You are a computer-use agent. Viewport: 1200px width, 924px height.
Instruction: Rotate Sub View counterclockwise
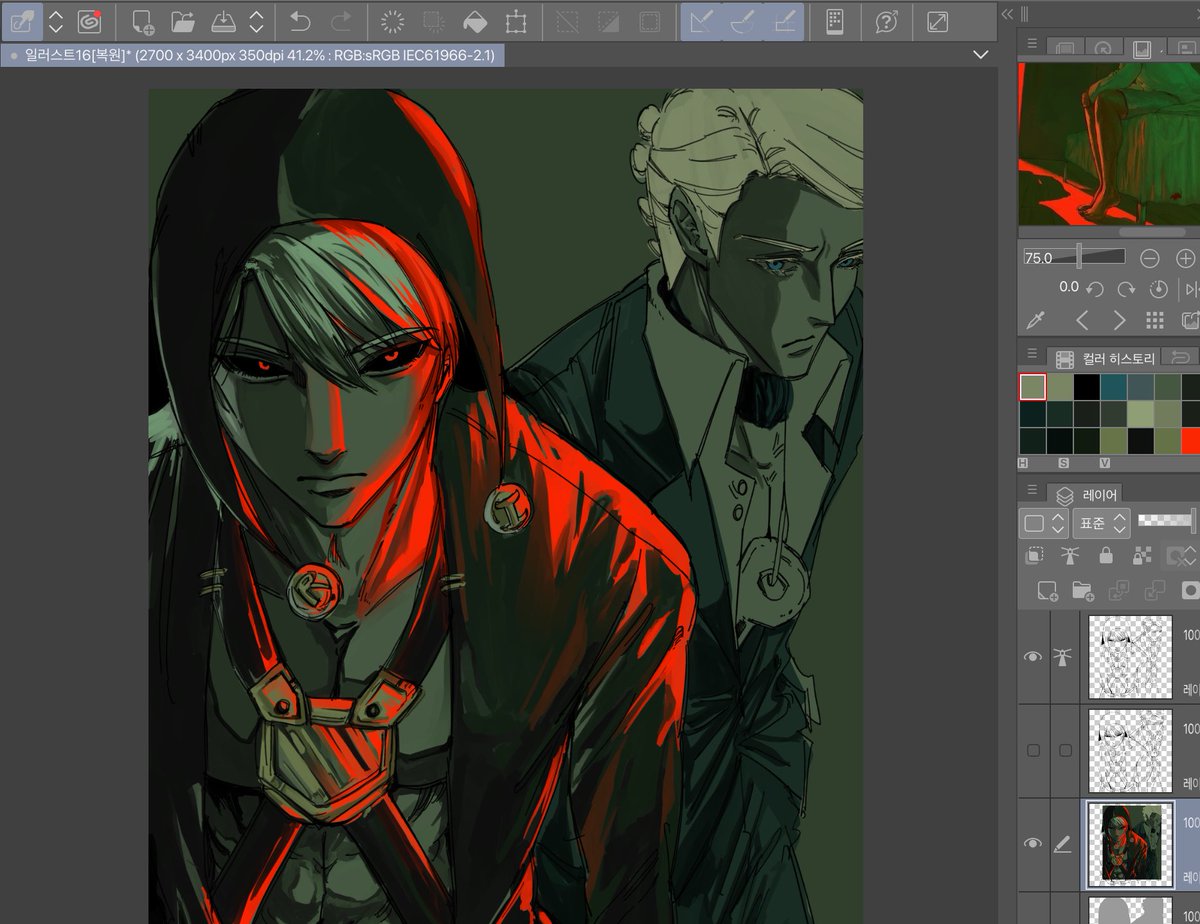[x=1095, y=289]
